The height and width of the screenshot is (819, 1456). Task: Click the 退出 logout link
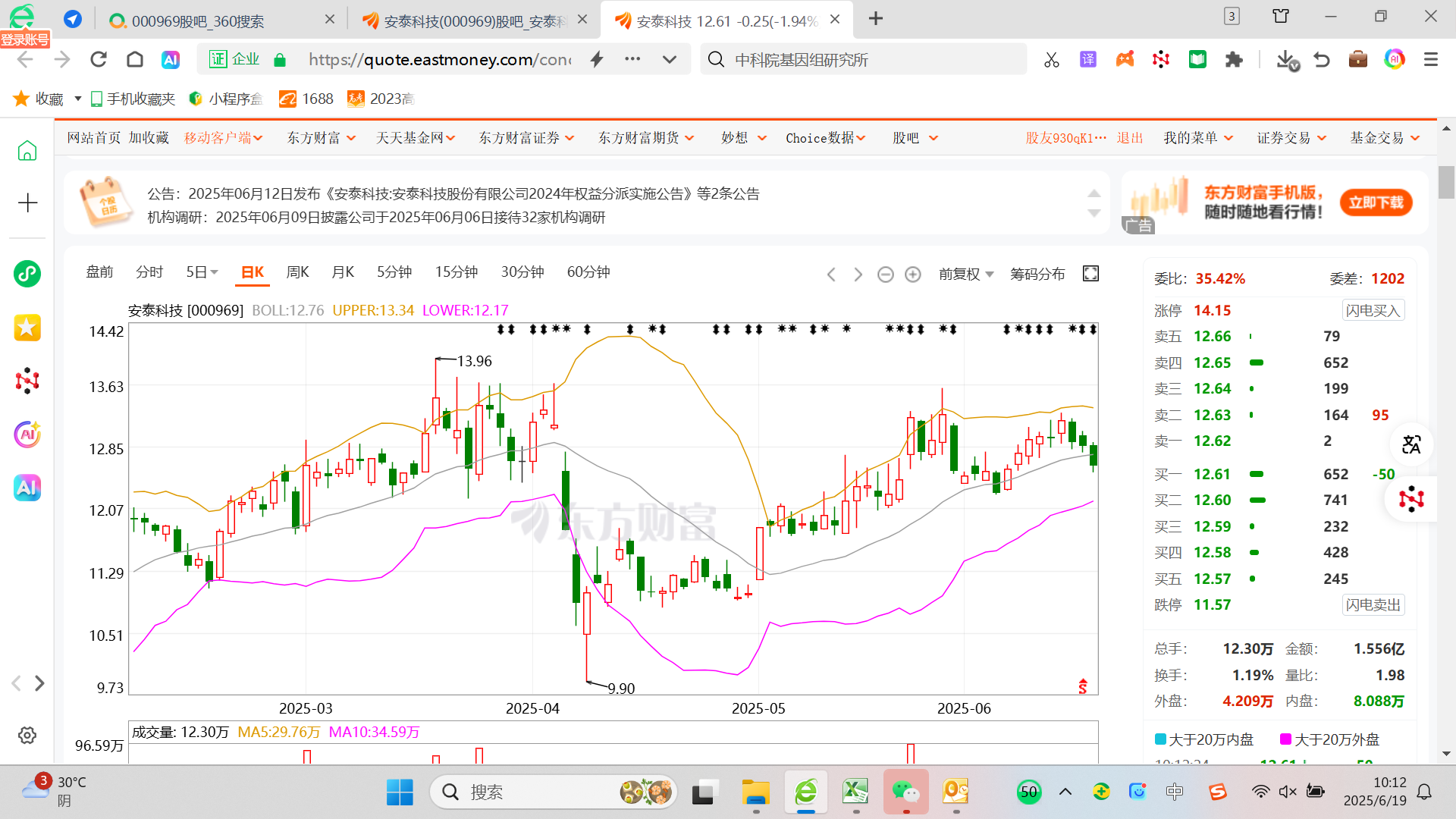1130,138
